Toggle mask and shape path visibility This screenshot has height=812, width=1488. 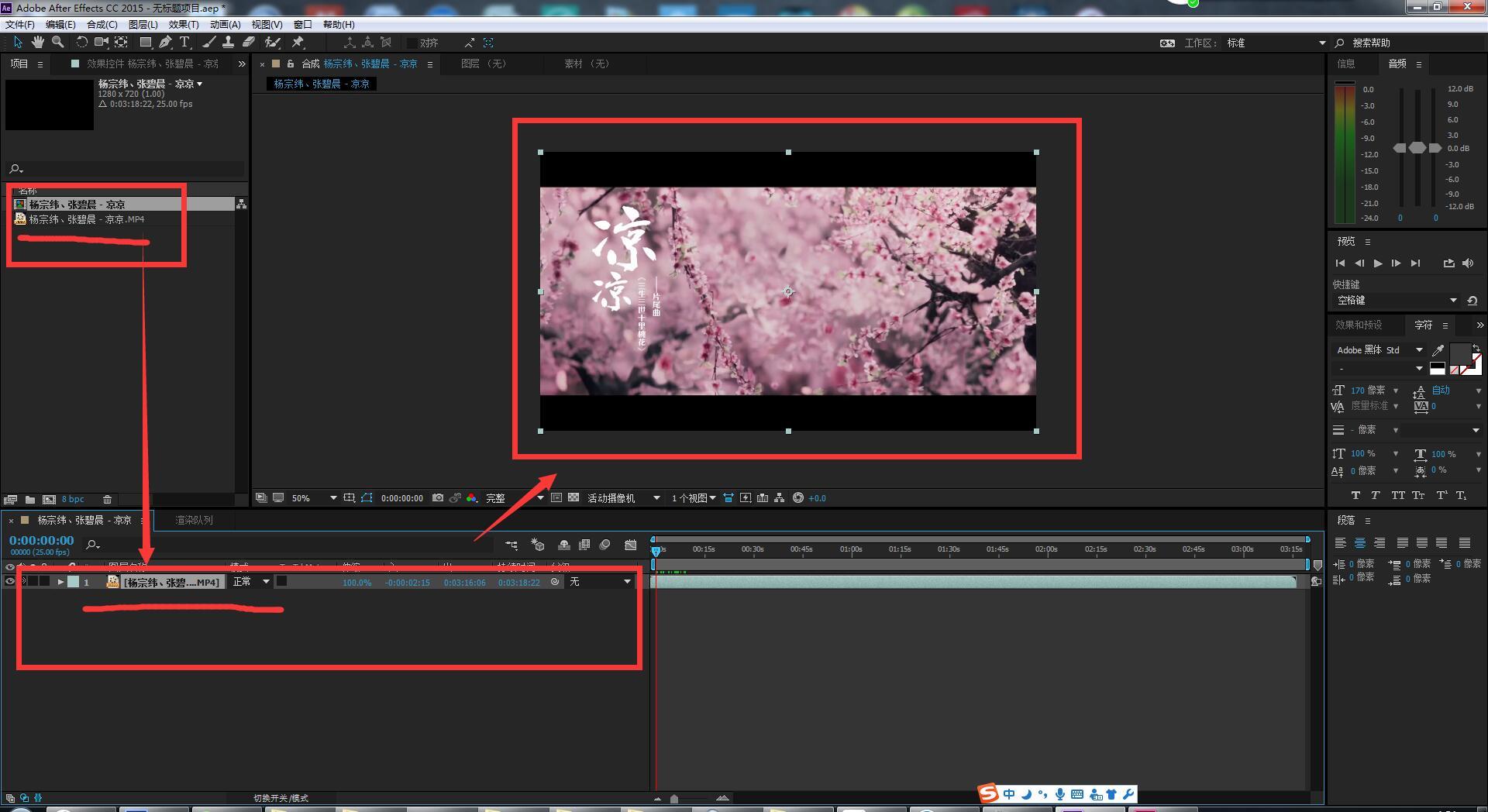point(367,498)
